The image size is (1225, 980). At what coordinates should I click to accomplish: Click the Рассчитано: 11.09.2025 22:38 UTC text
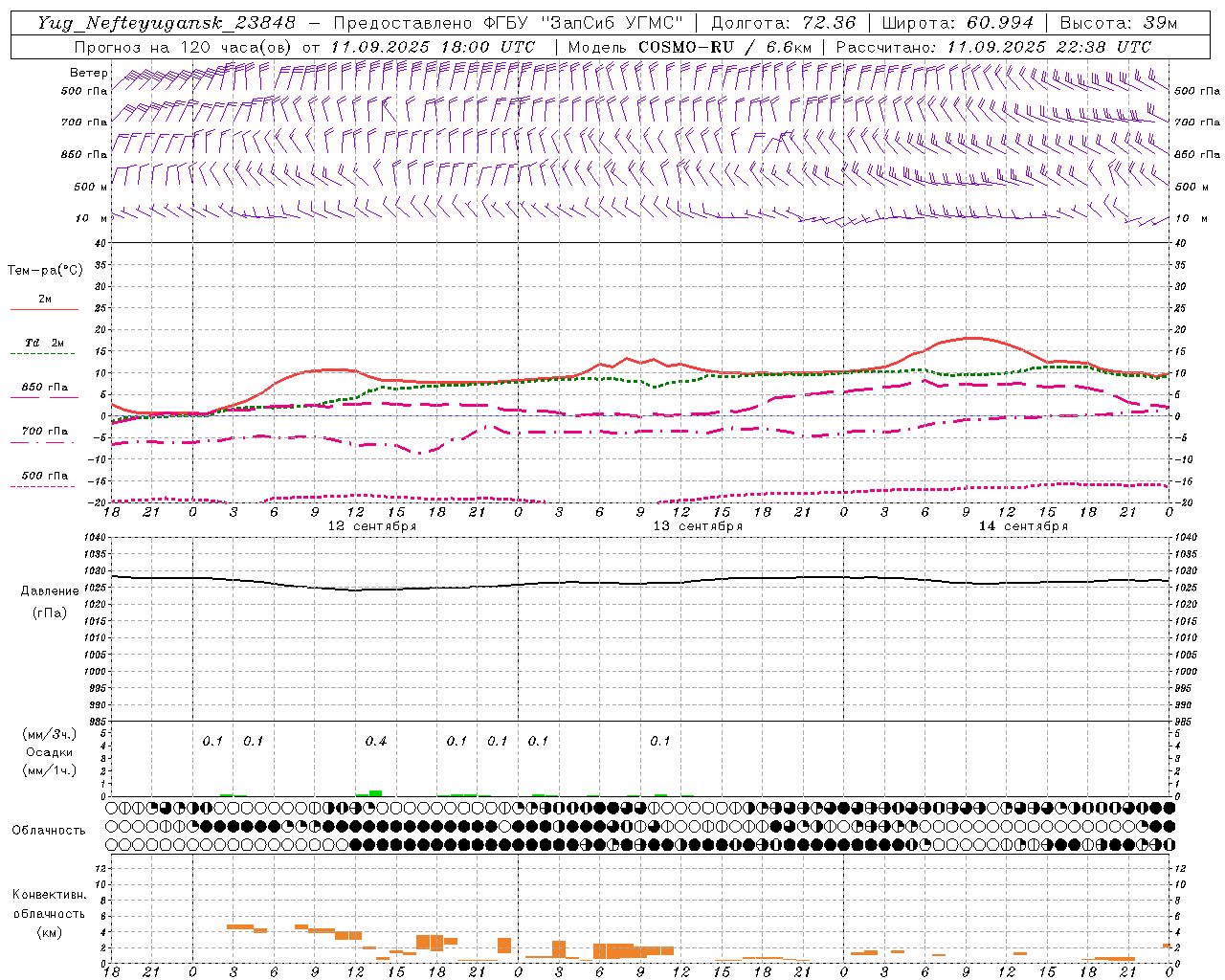click(x=993, y=47)
